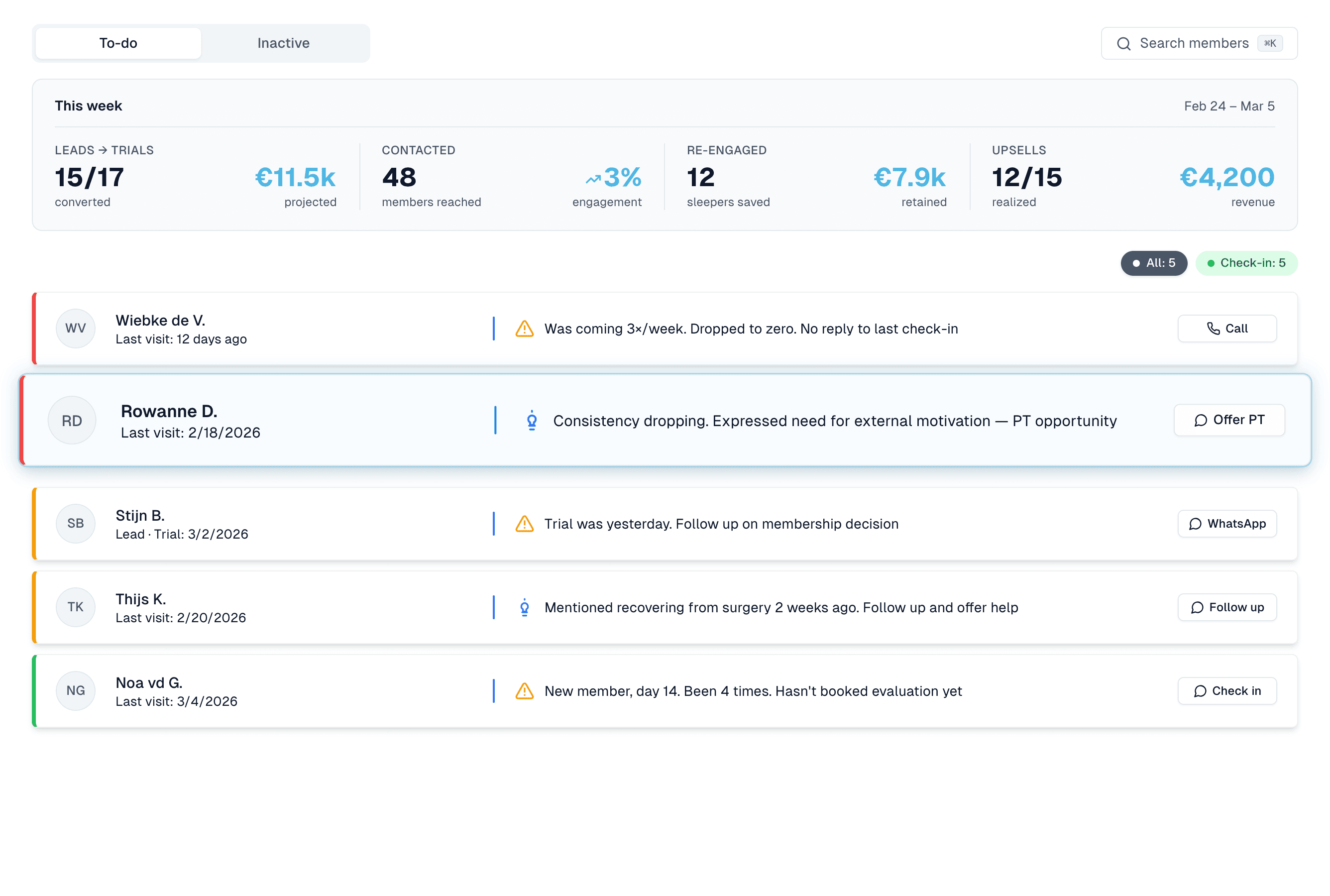1330x896 pixels.
Task: Switch to the Inactive tab
Action: [283, 43]
